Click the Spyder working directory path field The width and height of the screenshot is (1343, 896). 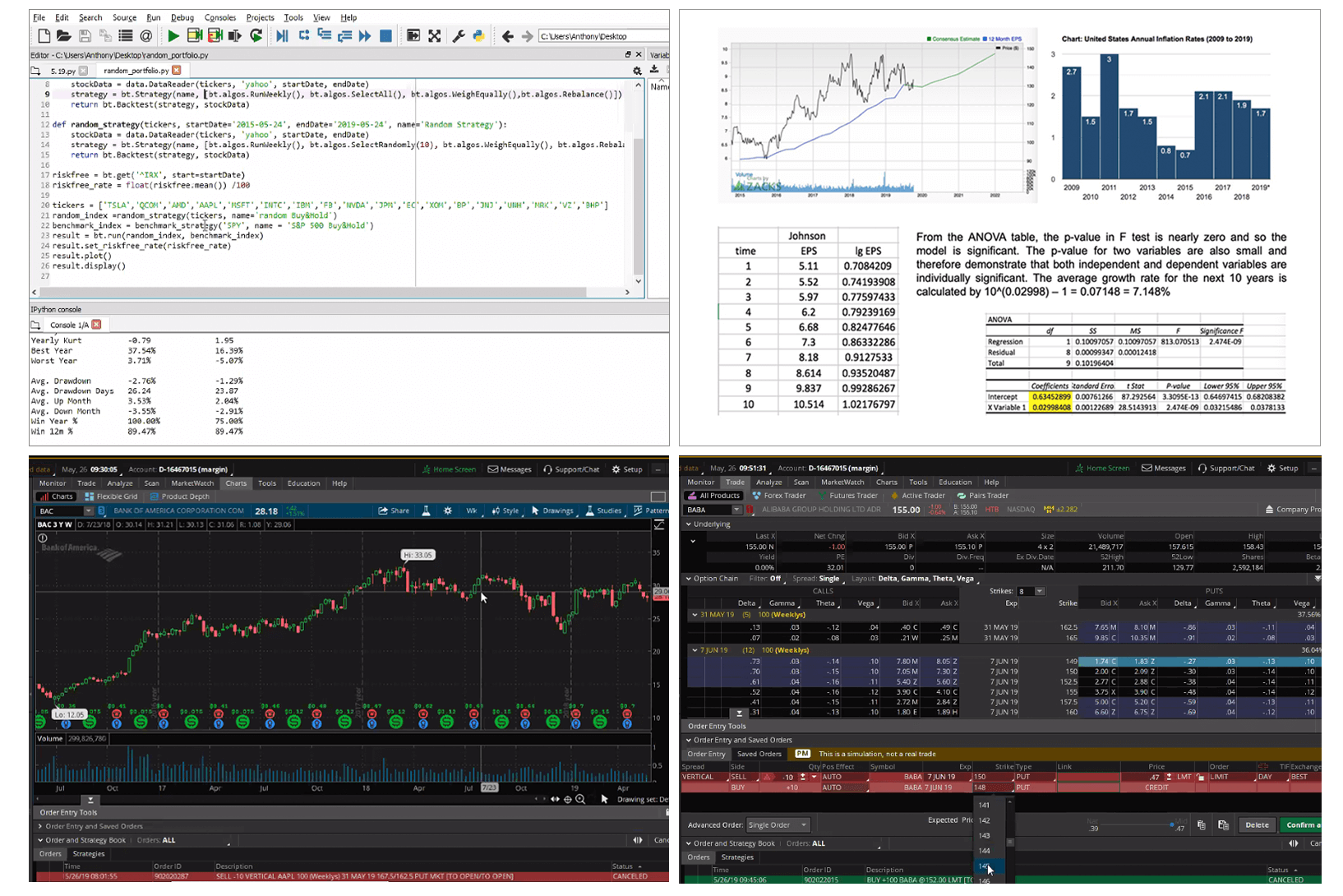click(x=603, y=36)
